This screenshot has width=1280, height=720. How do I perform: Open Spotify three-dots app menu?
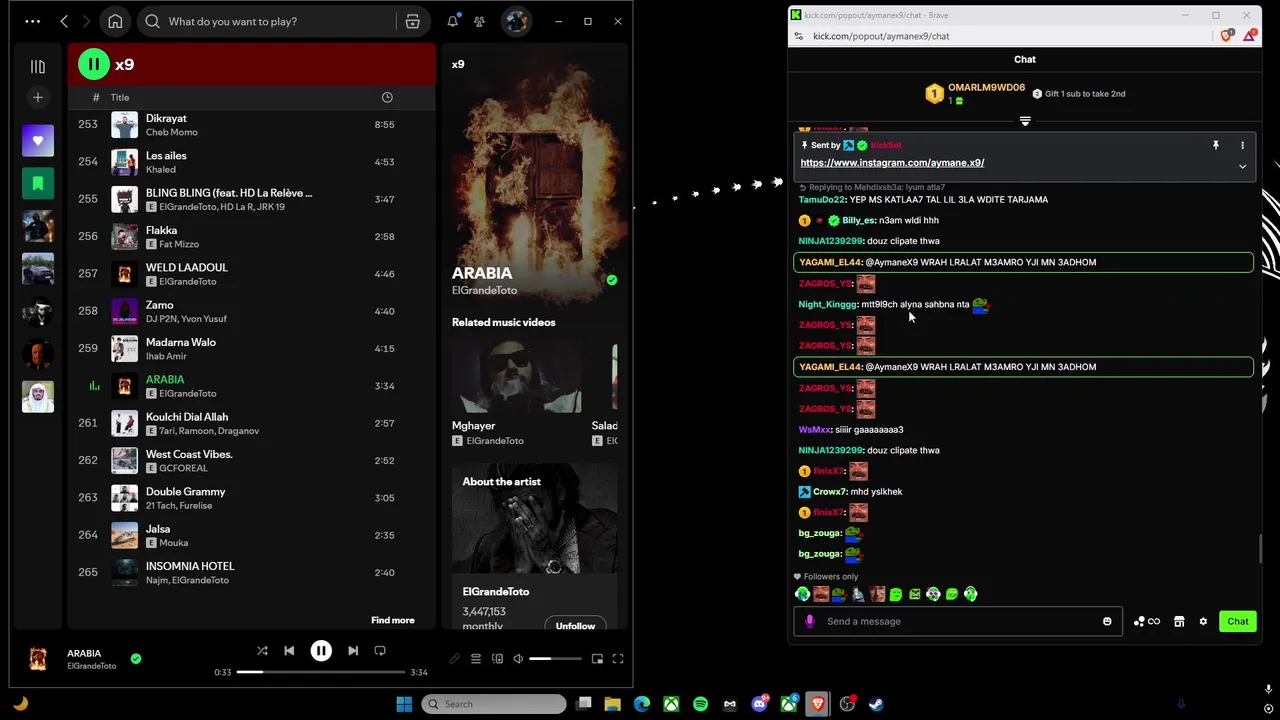[33, 21]
